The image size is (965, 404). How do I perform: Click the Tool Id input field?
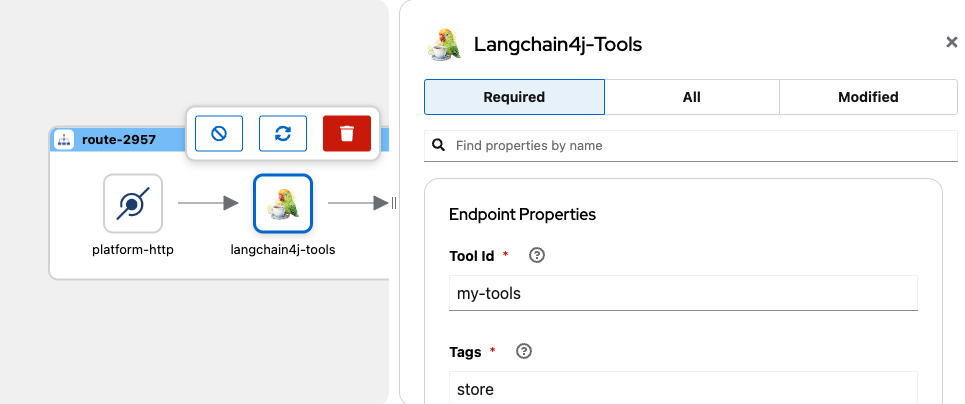[683, 294]
